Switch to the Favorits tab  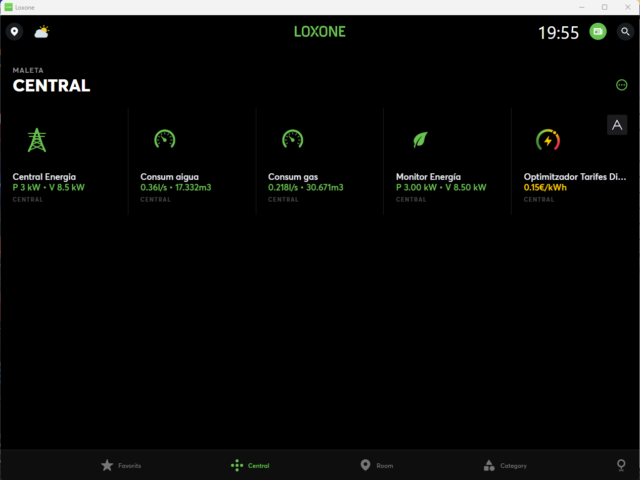tap(121, 465)
